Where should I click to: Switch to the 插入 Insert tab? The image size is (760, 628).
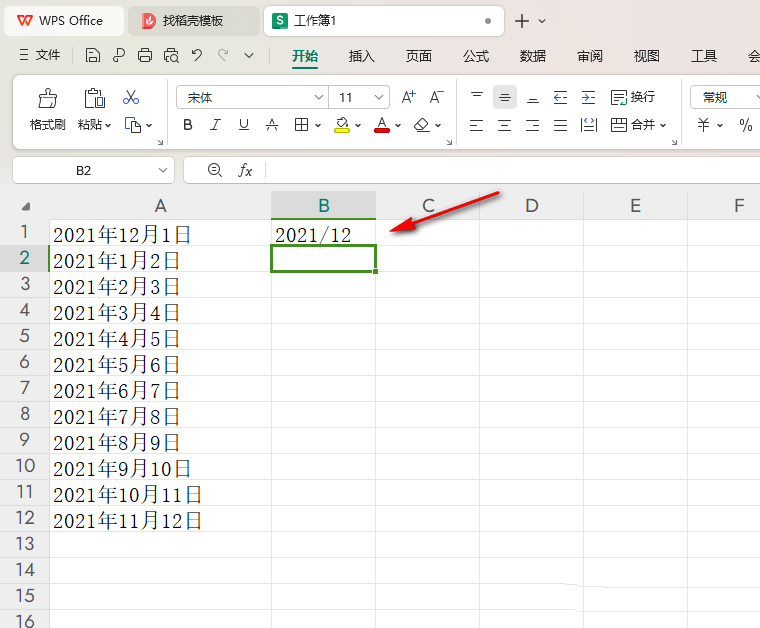tap(362, 56)
